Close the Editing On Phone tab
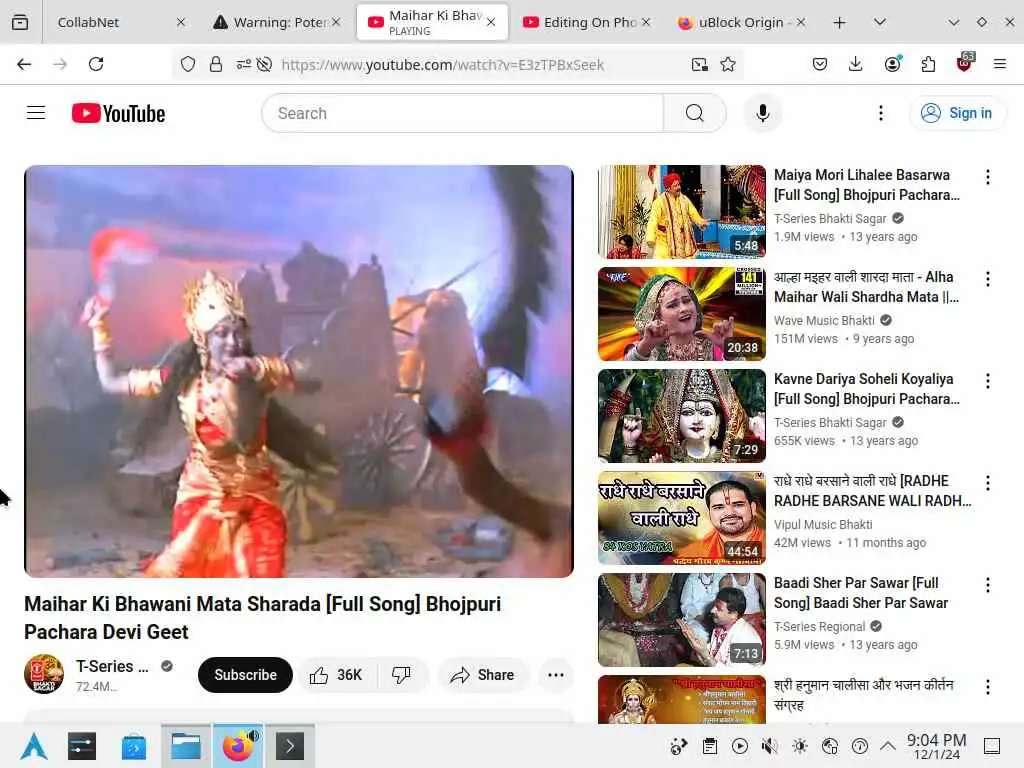 (646, 22)
